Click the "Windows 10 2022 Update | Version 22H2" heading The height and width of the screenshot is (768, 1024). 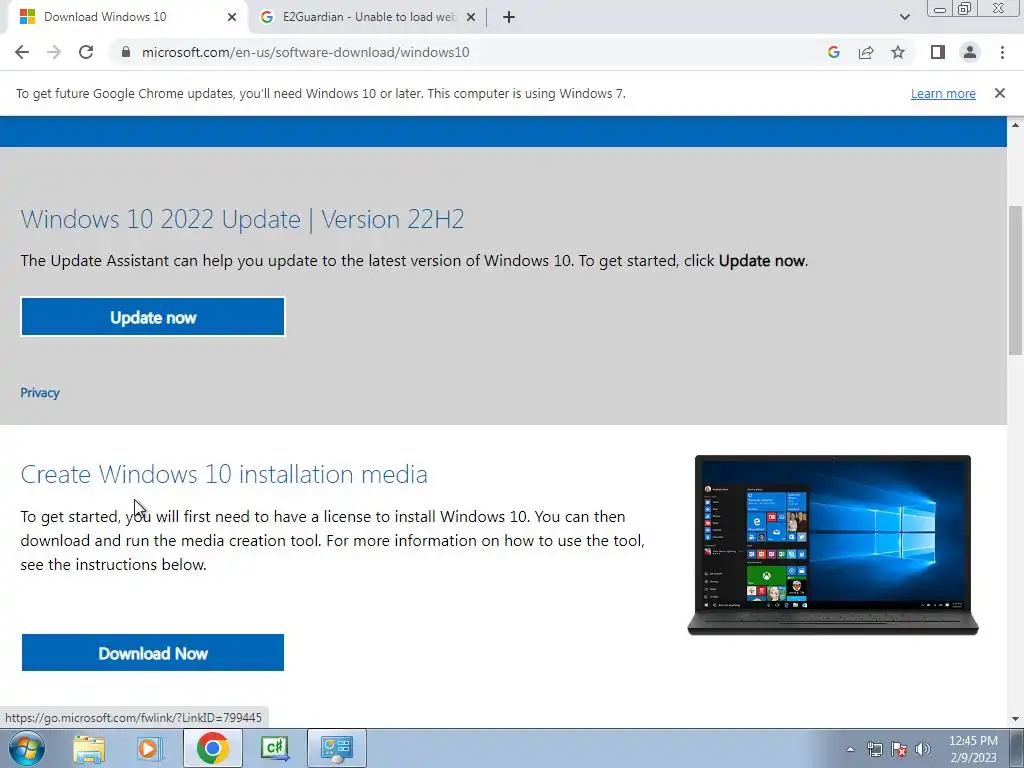click(x=242, y=219)
